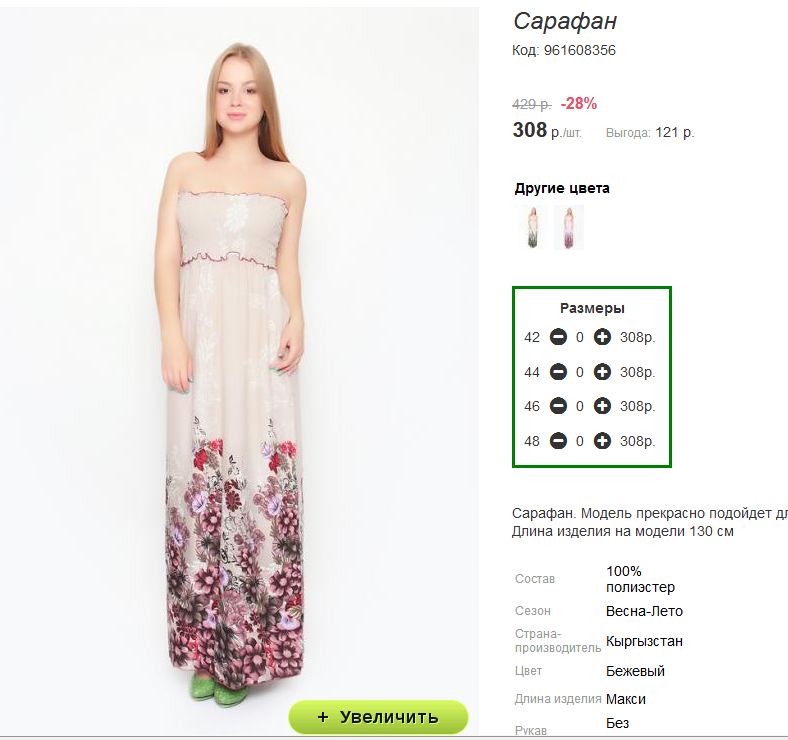Click the Другие цвета heading
The image size is (788, 740).
562,188
